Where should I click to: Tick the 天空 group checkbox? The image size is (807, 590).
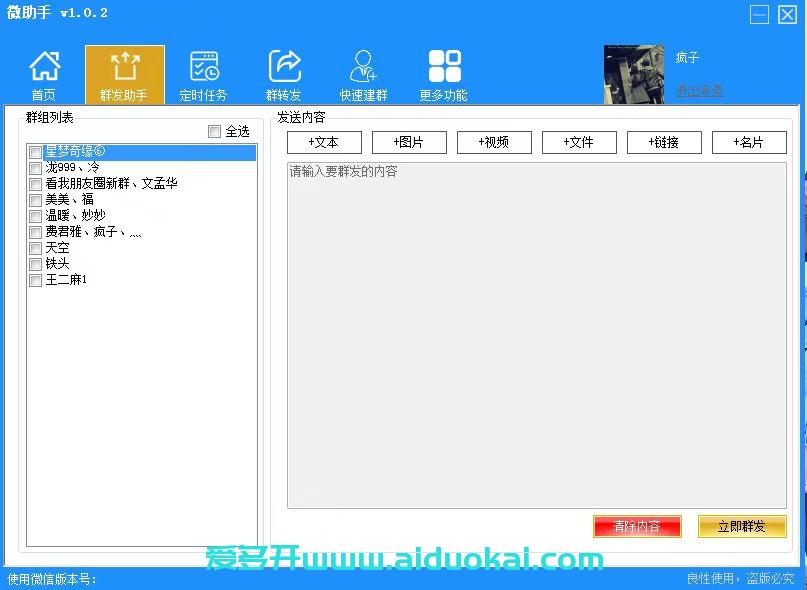pyautogui.click(x=36, y=248)
